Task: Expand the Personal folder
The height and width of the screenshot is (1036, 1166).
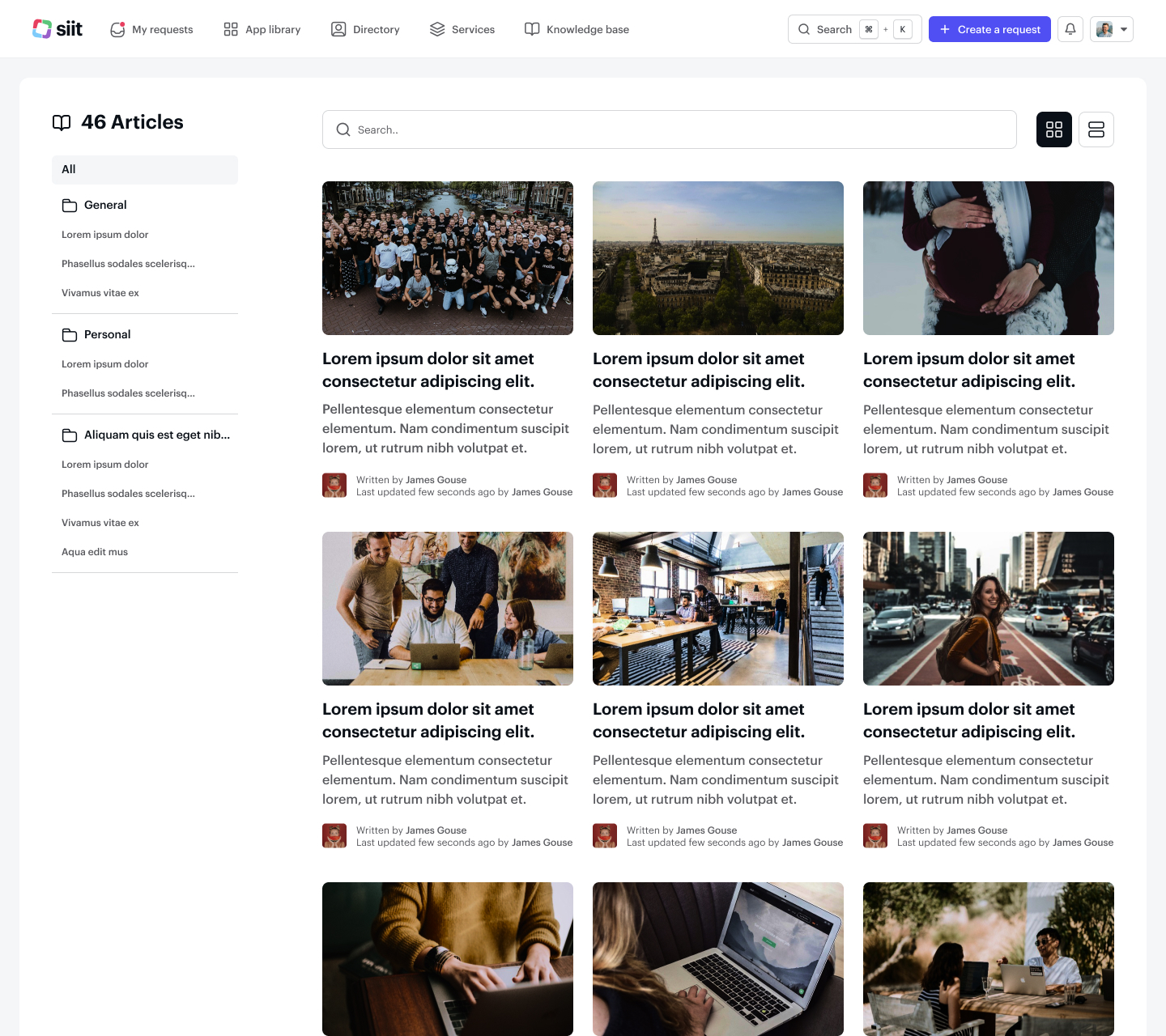Action: [x=107, y=334]
